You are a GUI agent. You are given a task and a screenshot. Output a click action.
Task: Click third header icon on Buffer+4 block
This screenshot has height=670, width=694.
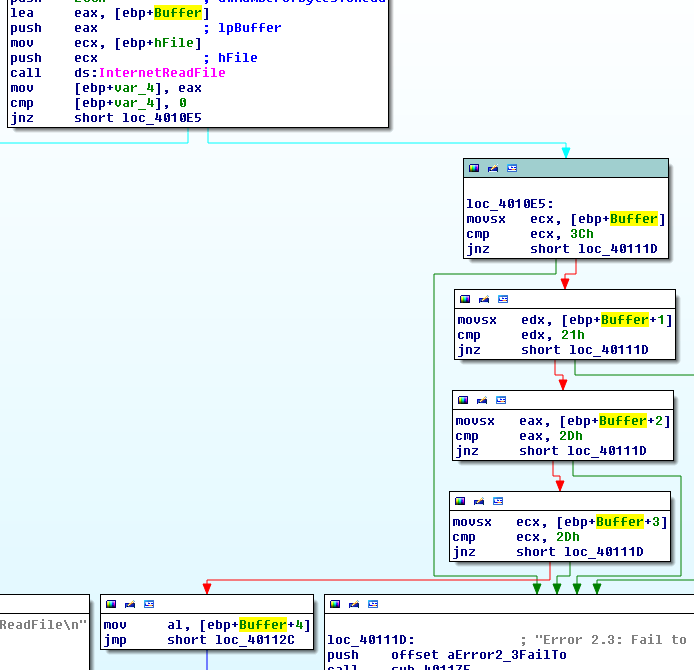point(149,604)
